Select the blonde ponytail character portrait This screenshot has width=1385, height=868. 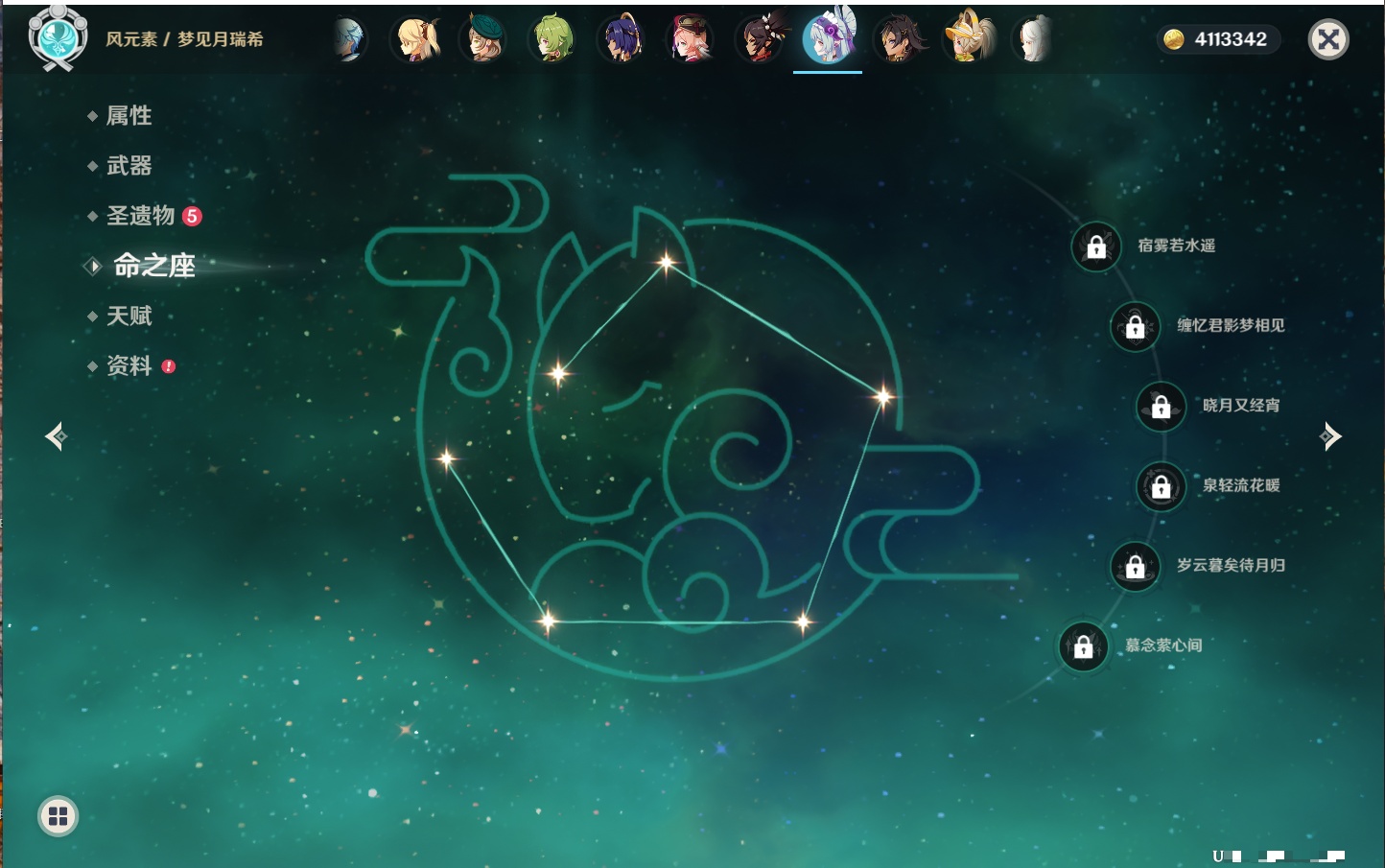pyautogui.click(x=415, y=39)
